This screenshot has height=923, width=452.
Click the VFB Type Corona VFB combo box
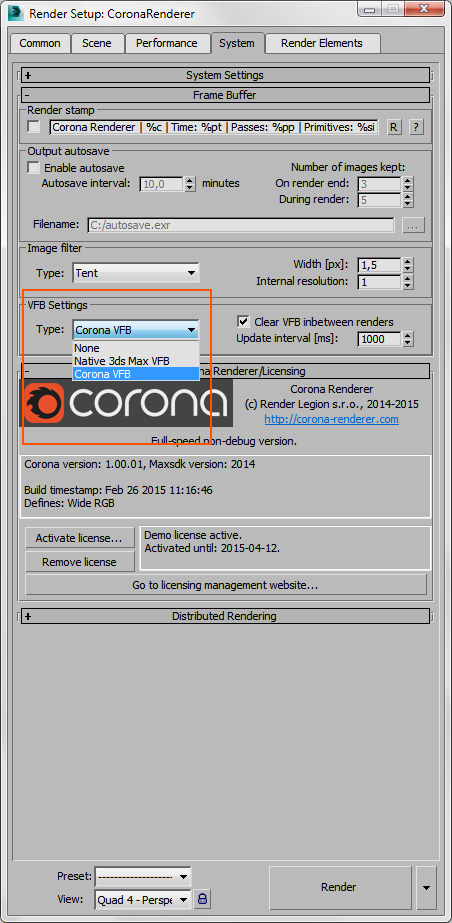point(136,330)
